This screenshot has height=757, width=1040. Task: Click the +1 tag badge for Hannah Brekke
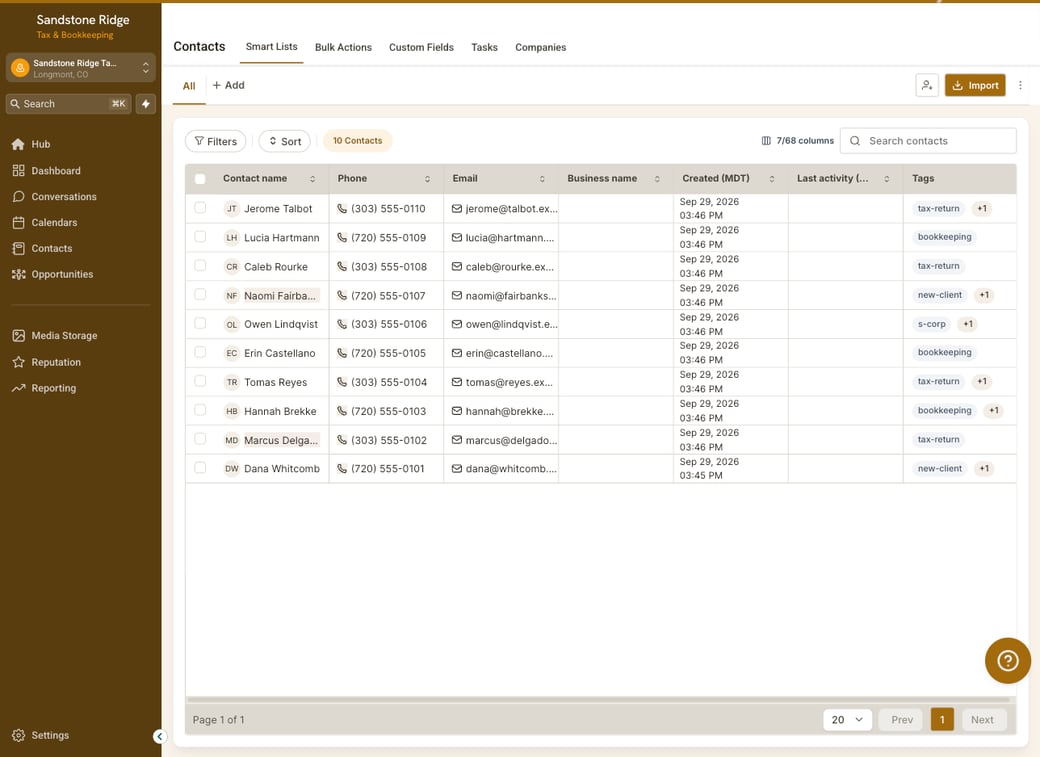pos(993,411)
